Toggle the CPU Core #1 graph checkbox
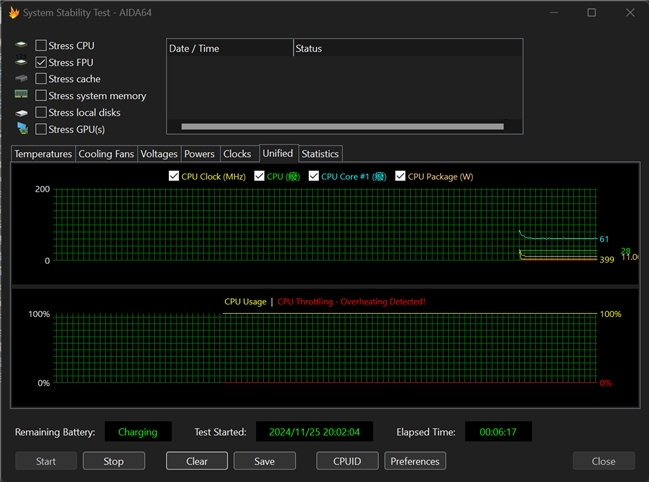 click(x=314, y=176)
